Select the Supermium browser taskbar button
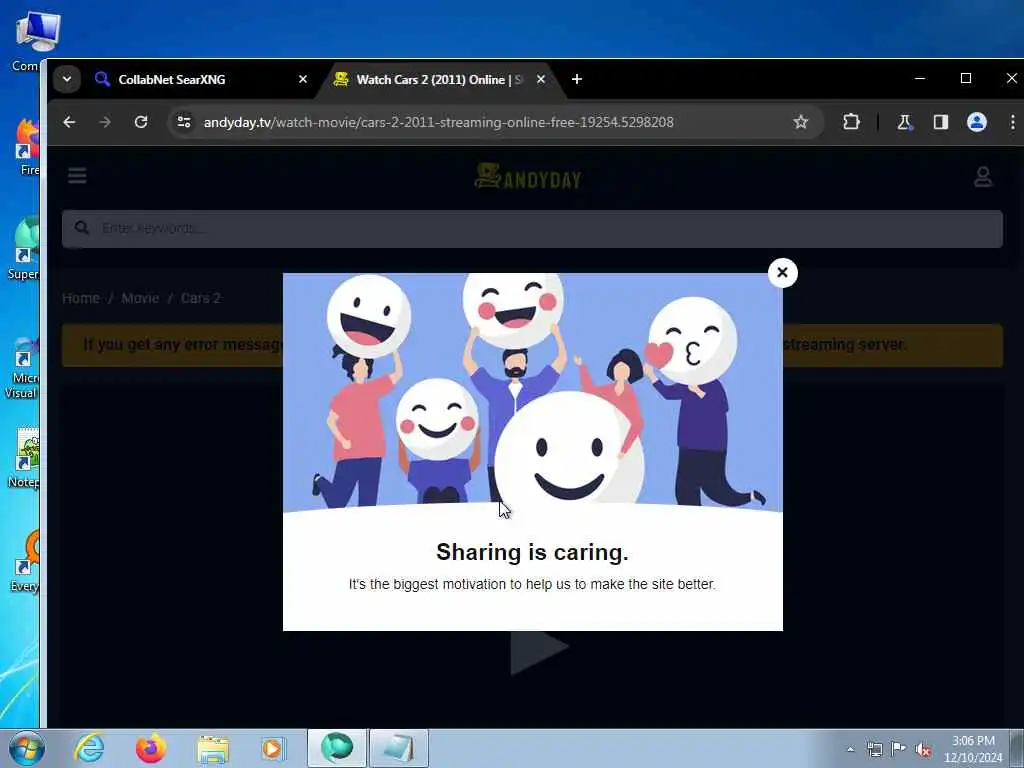The image size is (1024, 768). 337,748
